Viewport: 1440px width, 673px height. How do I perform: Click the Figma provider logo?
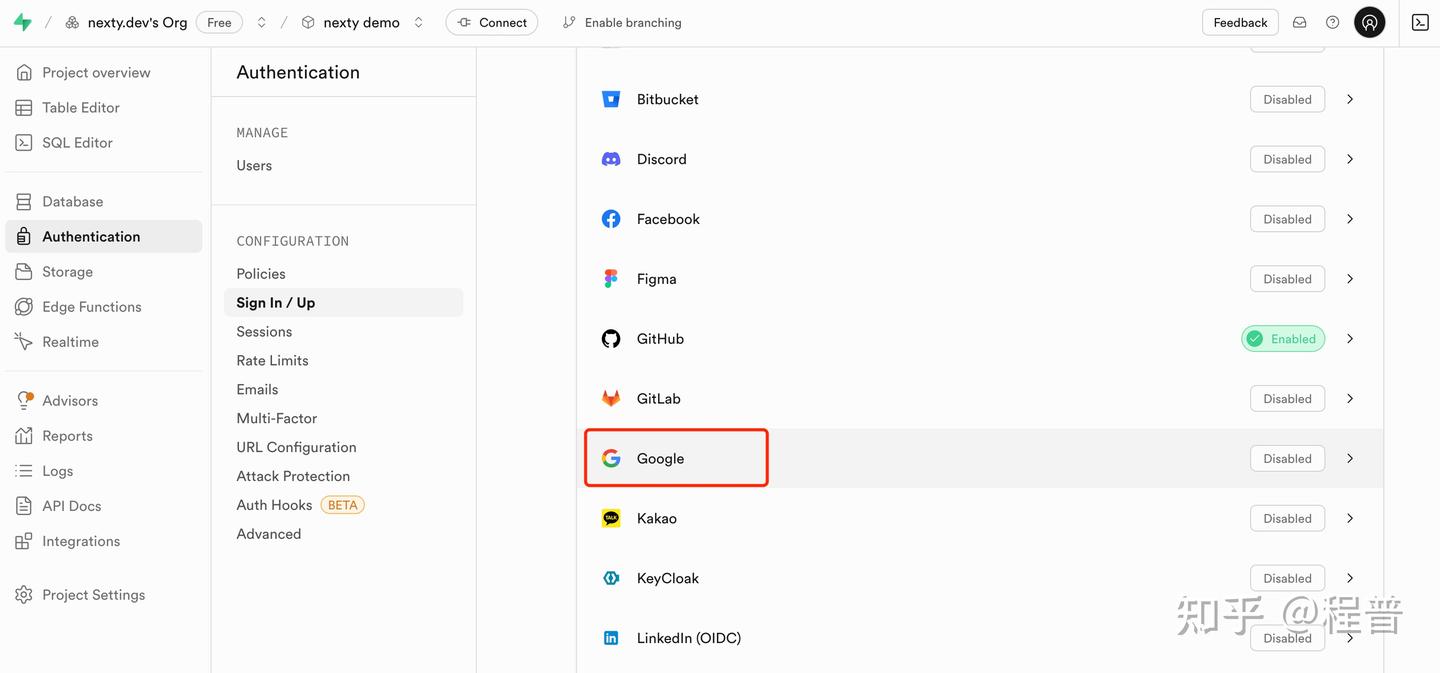click(x=611, y=279)
